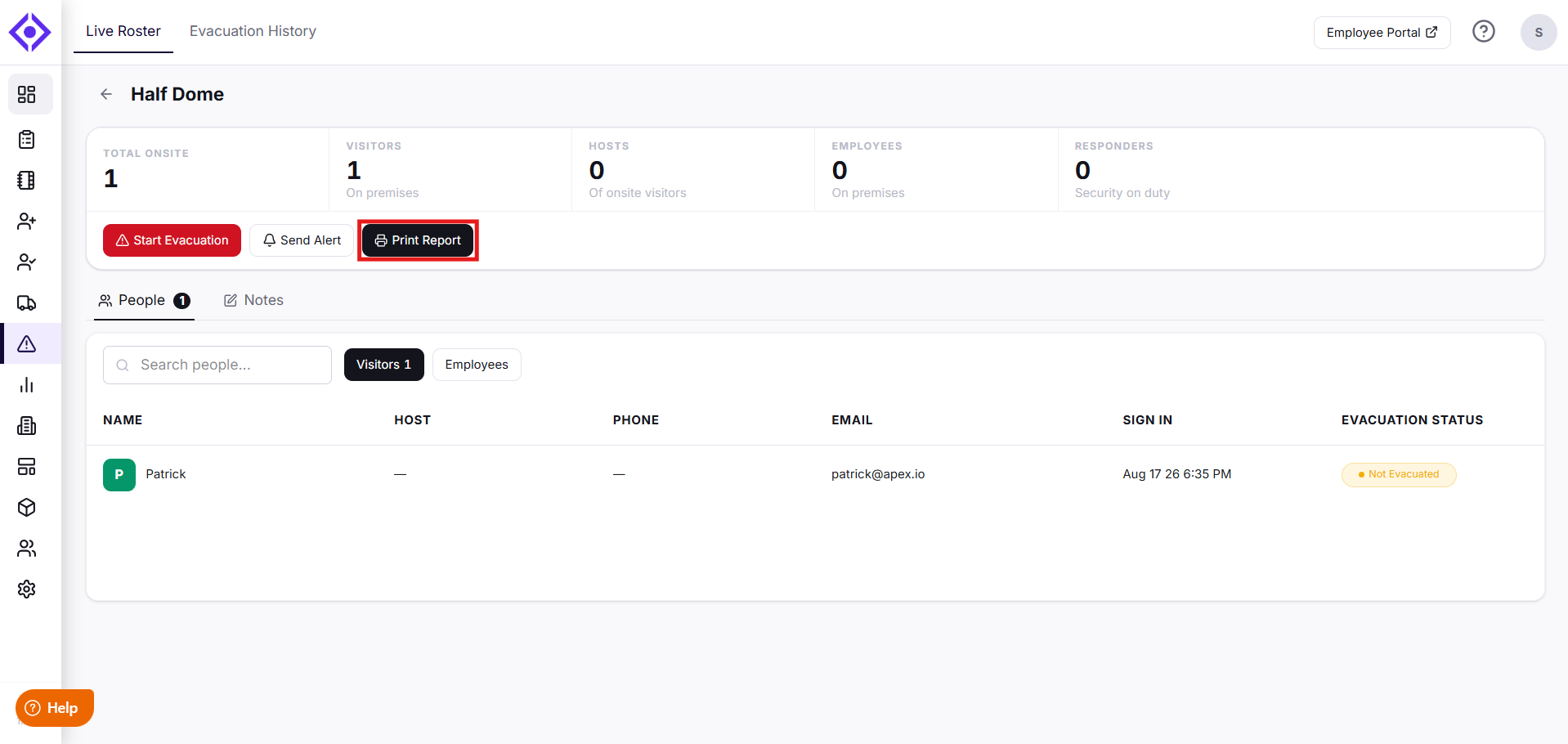Click the app logo in the top-left corner

pos(30,33)
